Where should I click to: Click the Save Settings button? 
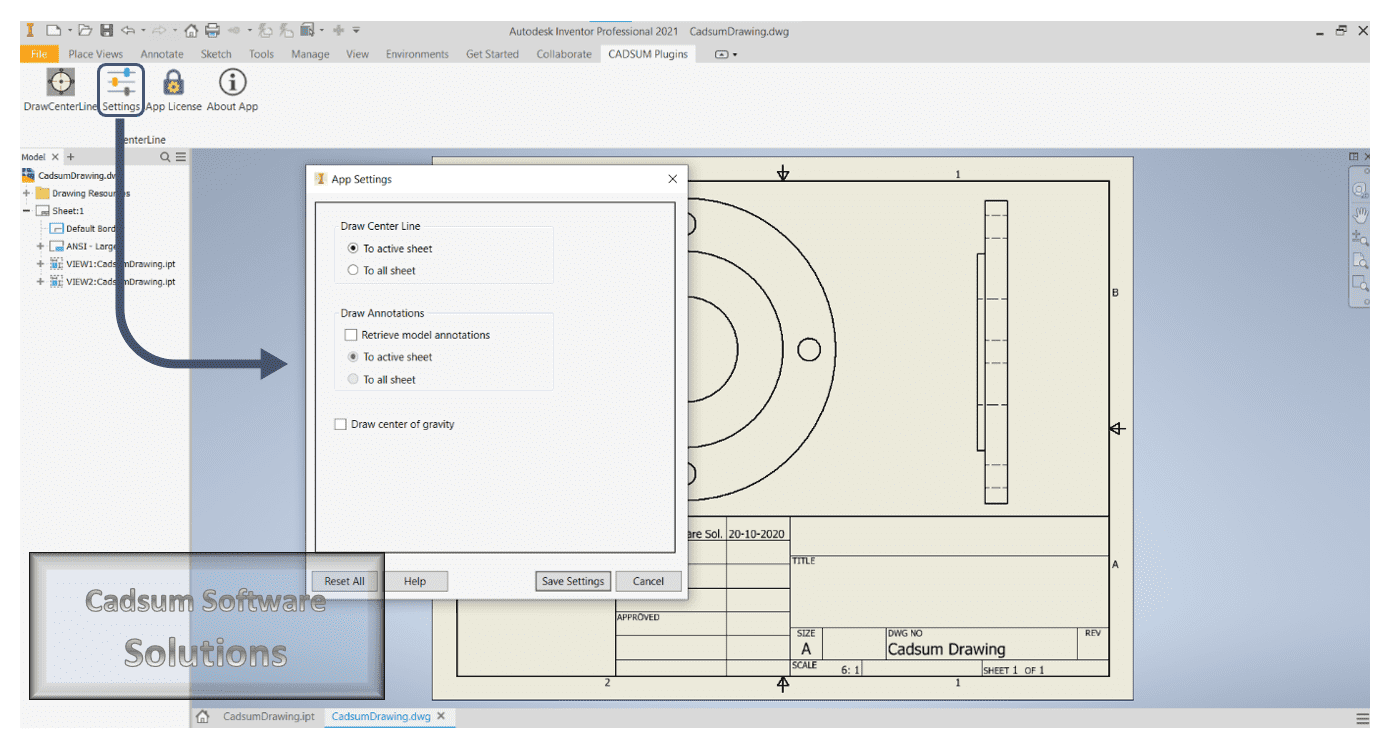(x=572, y=581)
